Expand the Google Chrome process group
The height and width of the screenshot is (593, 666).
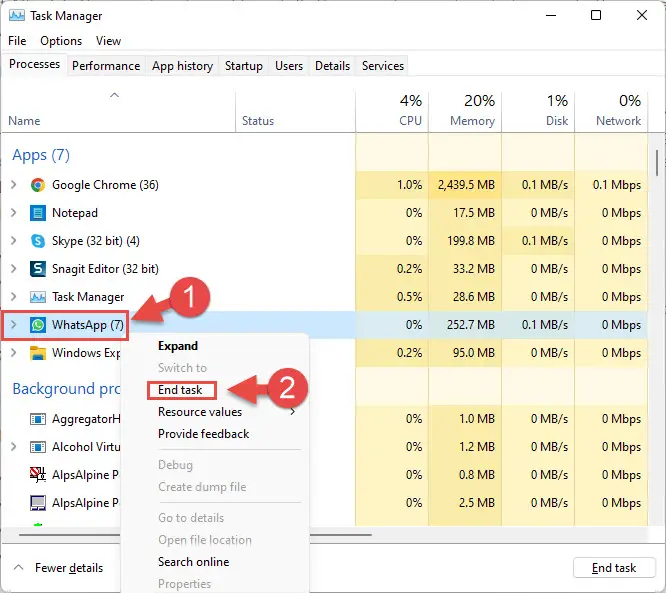pos(14,185)
